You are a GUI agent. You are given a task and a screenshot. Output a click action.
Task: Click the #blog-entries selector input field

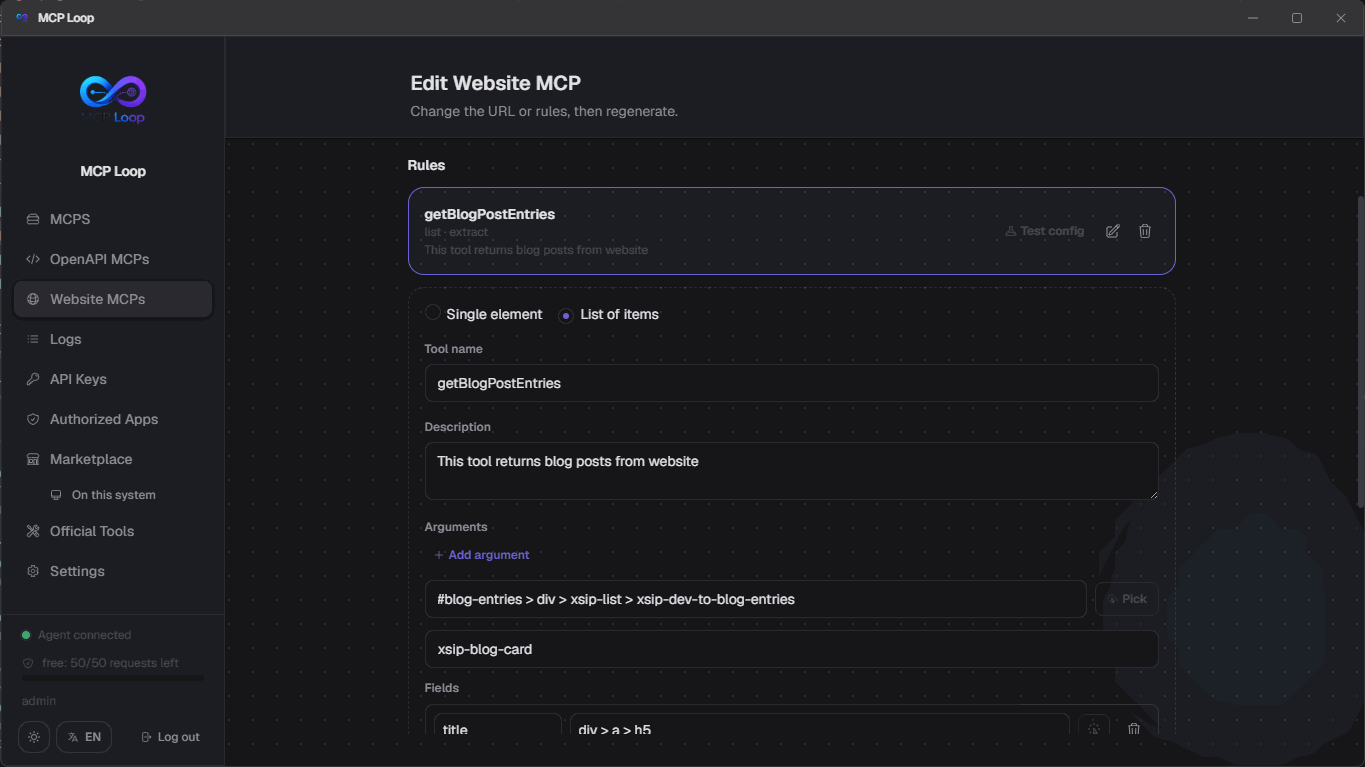click(x=755, y=599)
